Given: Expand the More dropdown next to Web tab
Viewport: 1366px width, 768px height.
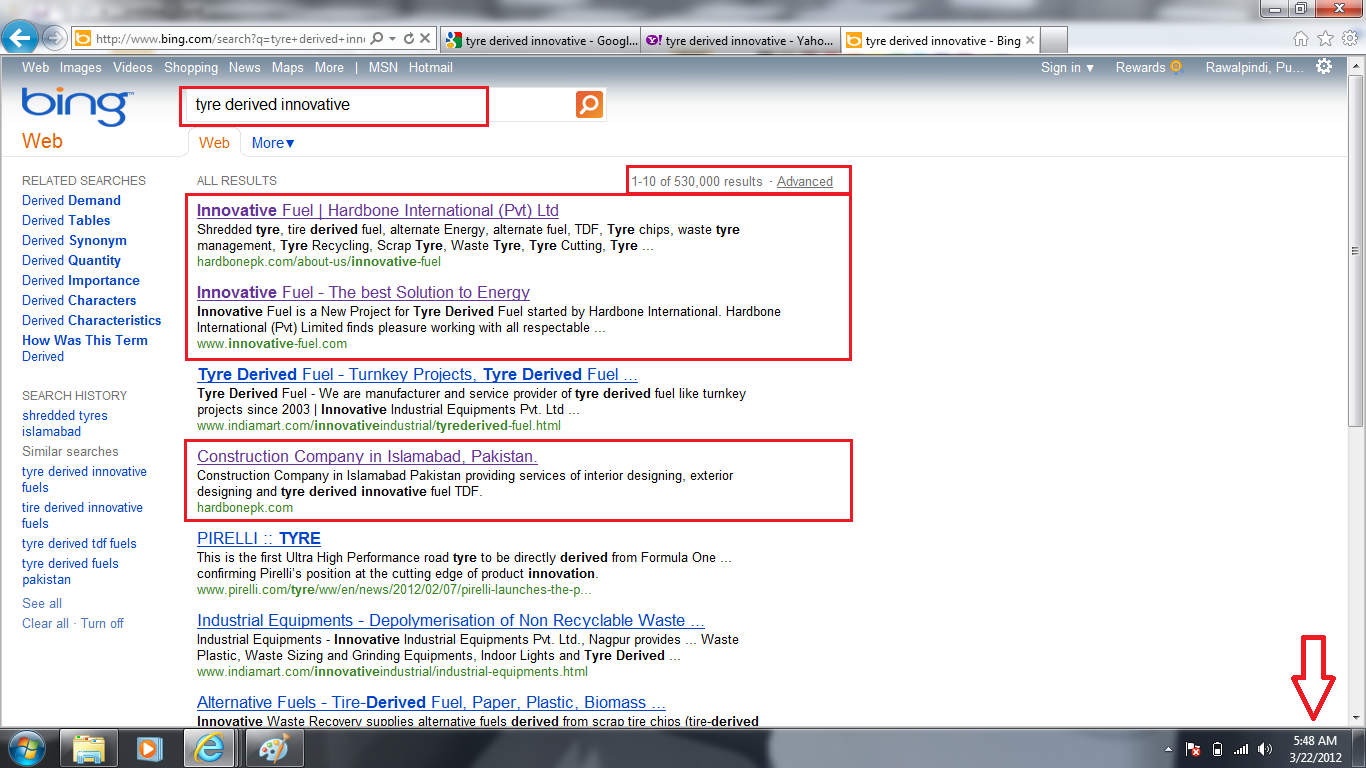Looking at the screenshot, I should click(273, 143).
